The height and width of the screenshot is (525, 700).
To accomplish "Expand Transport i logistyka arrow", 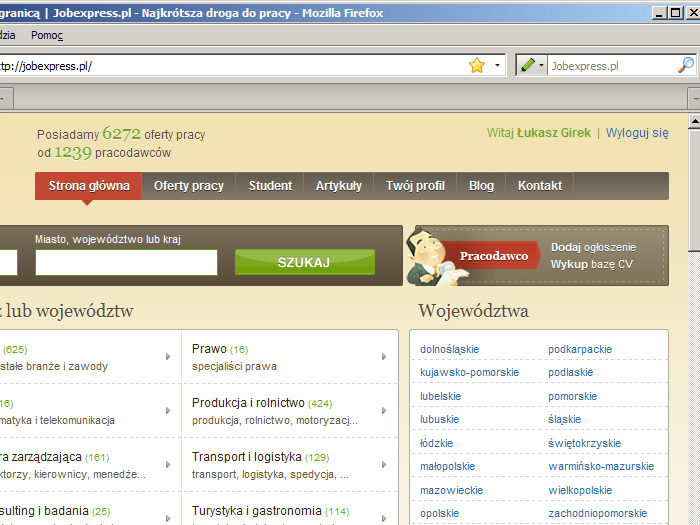I will pos(384,465).
